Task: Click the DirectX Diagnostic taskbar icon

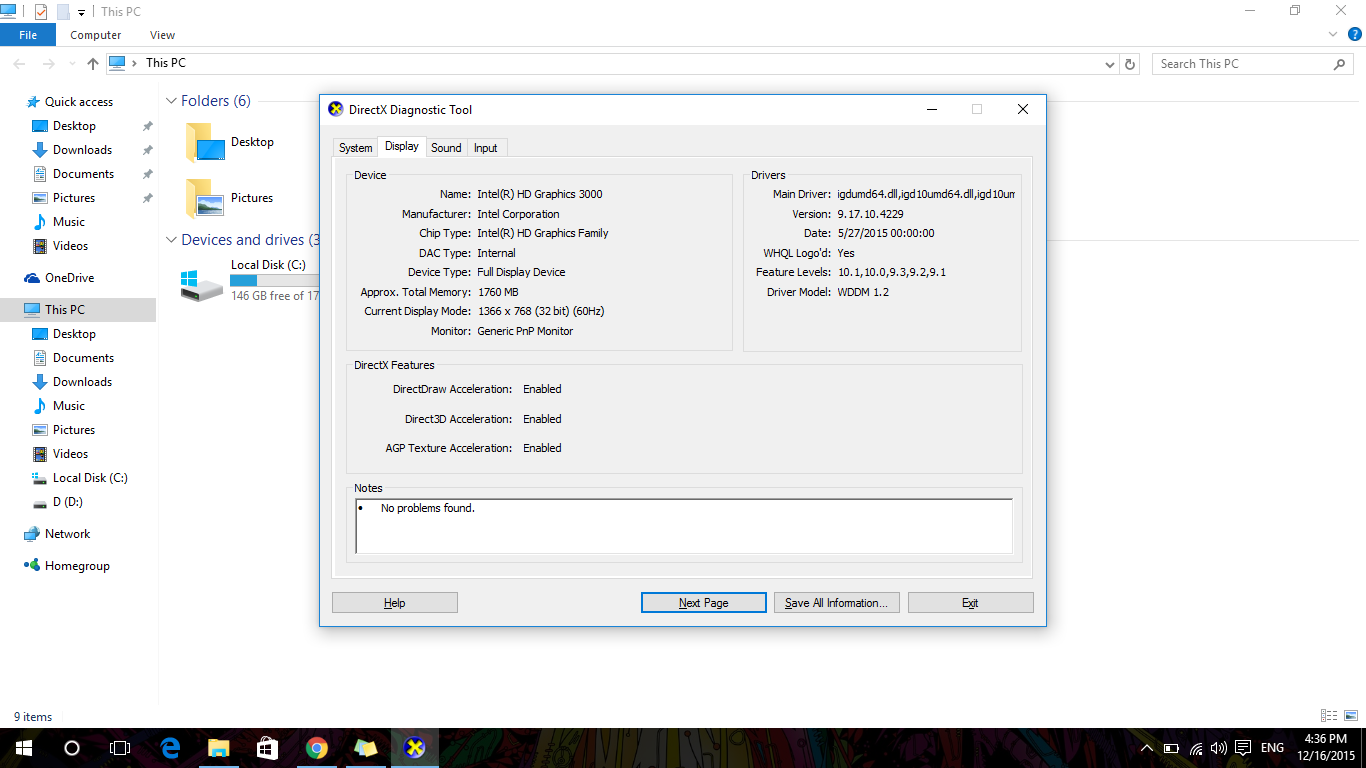Action: tap(414, 748)
